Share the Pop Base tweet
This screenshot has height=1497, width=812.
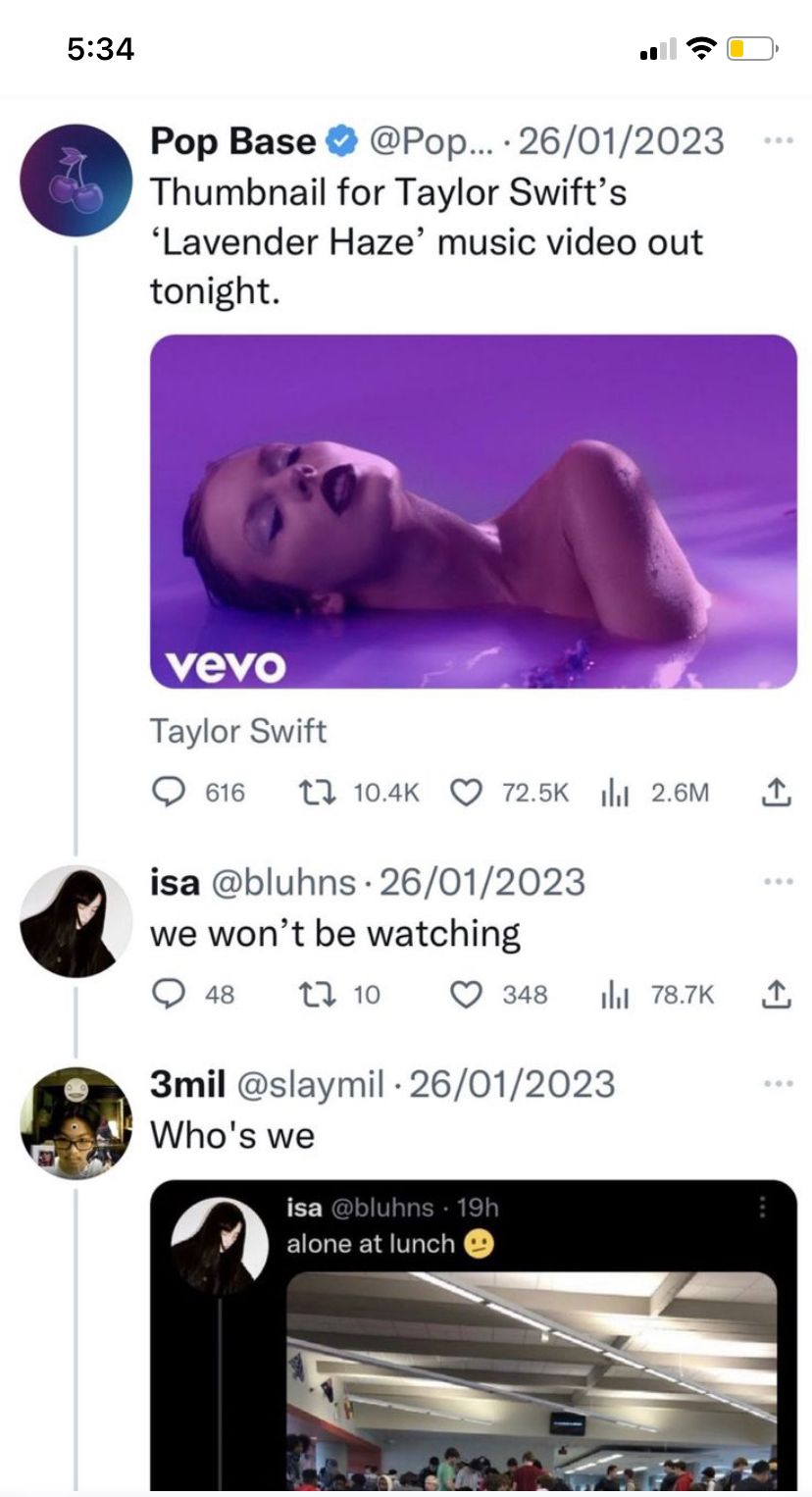pos(776,792)
